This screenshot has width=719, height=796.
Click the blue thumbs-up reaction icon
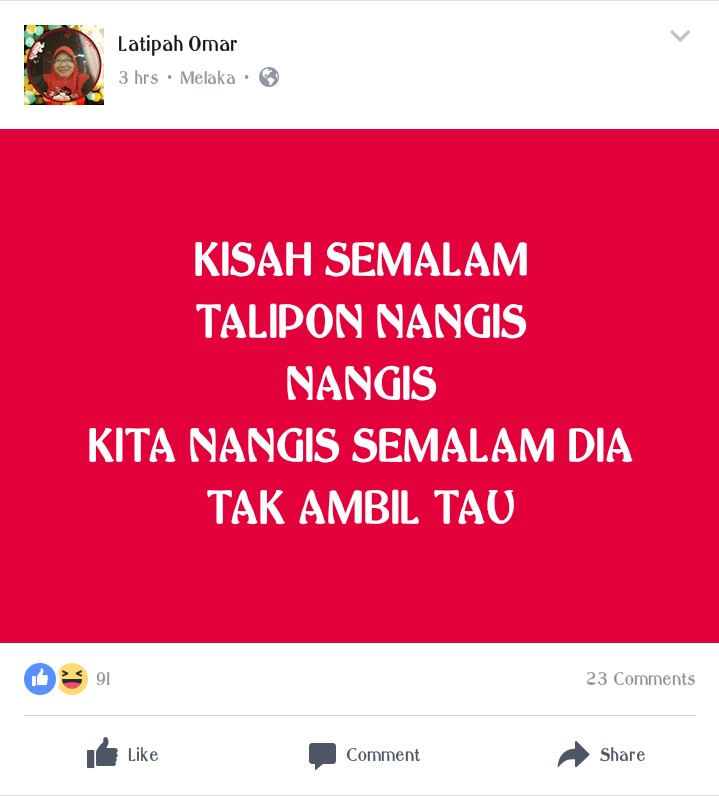[x=40, y=679]
